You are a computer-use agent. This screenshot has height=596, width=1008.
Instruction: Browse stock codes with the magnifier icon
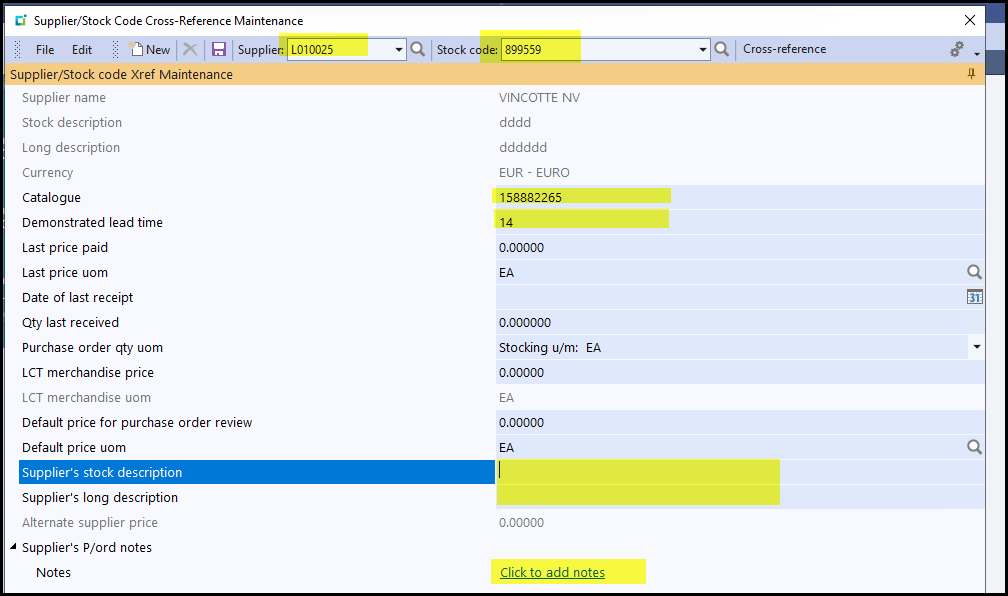[x=721, y=49]
